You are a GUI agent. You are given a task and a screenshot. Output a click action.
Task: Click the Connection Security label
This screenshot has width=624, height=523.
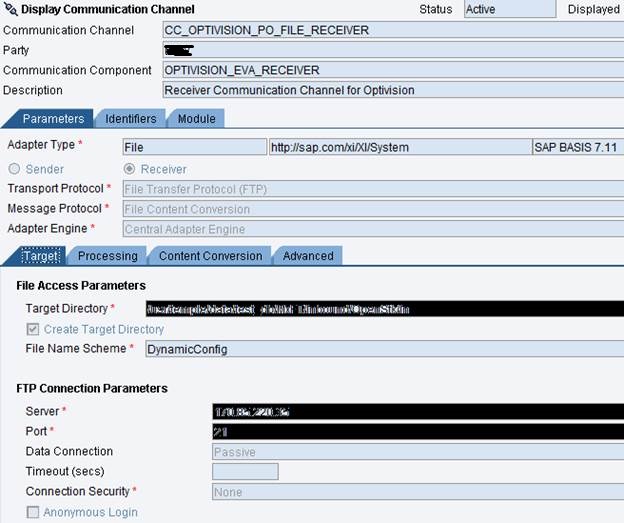click(x=78, y=491)
